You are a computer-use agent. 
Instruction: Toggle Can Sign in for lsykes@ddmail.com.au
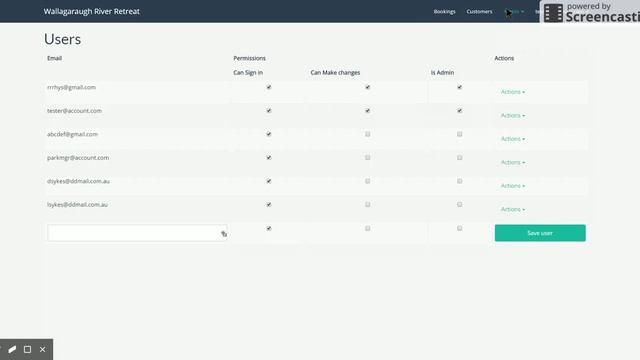coord(269,204)
